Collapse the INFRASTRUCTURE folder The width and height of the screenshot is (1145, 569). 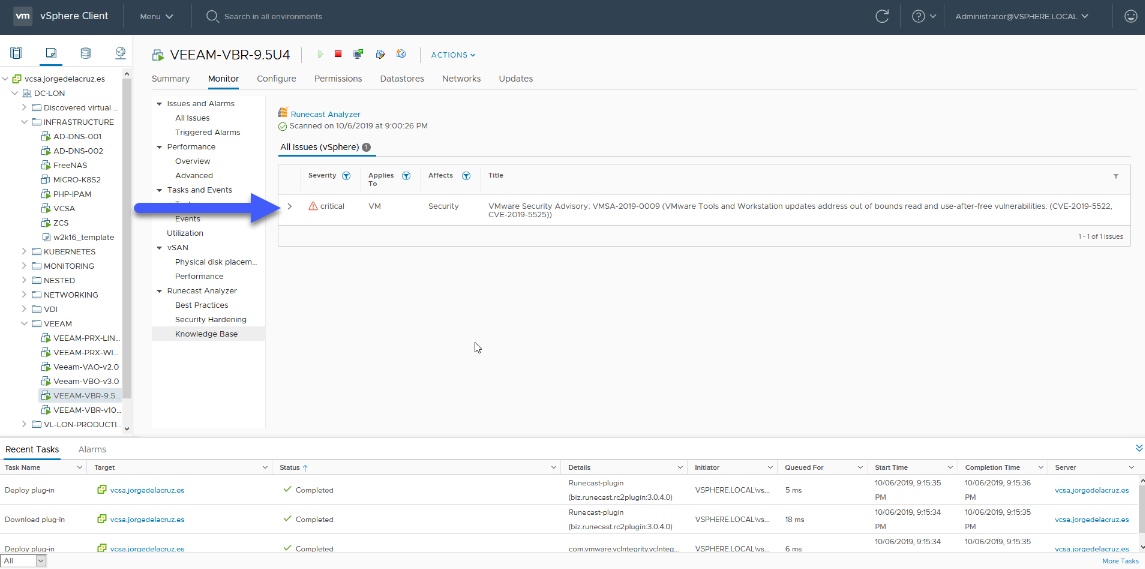(25, 123)
